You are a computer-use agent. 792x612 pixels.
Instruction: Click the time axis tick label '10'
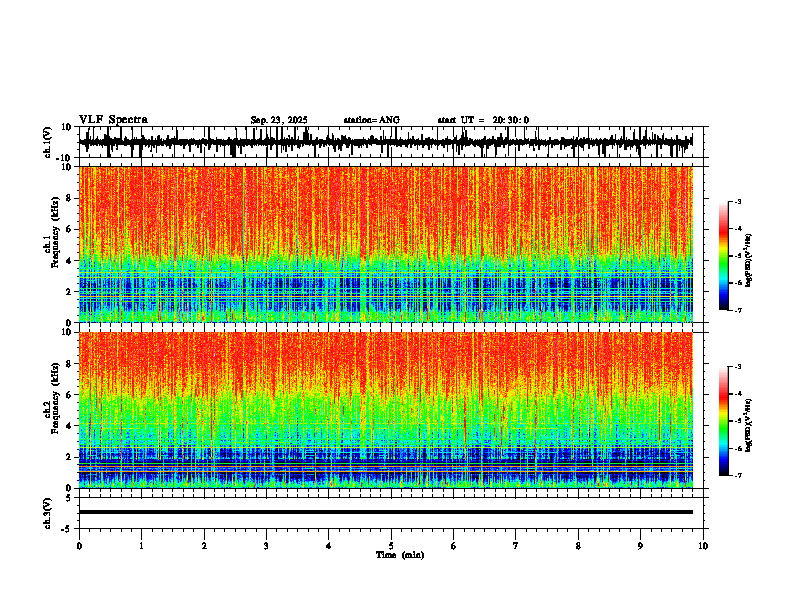703,546
